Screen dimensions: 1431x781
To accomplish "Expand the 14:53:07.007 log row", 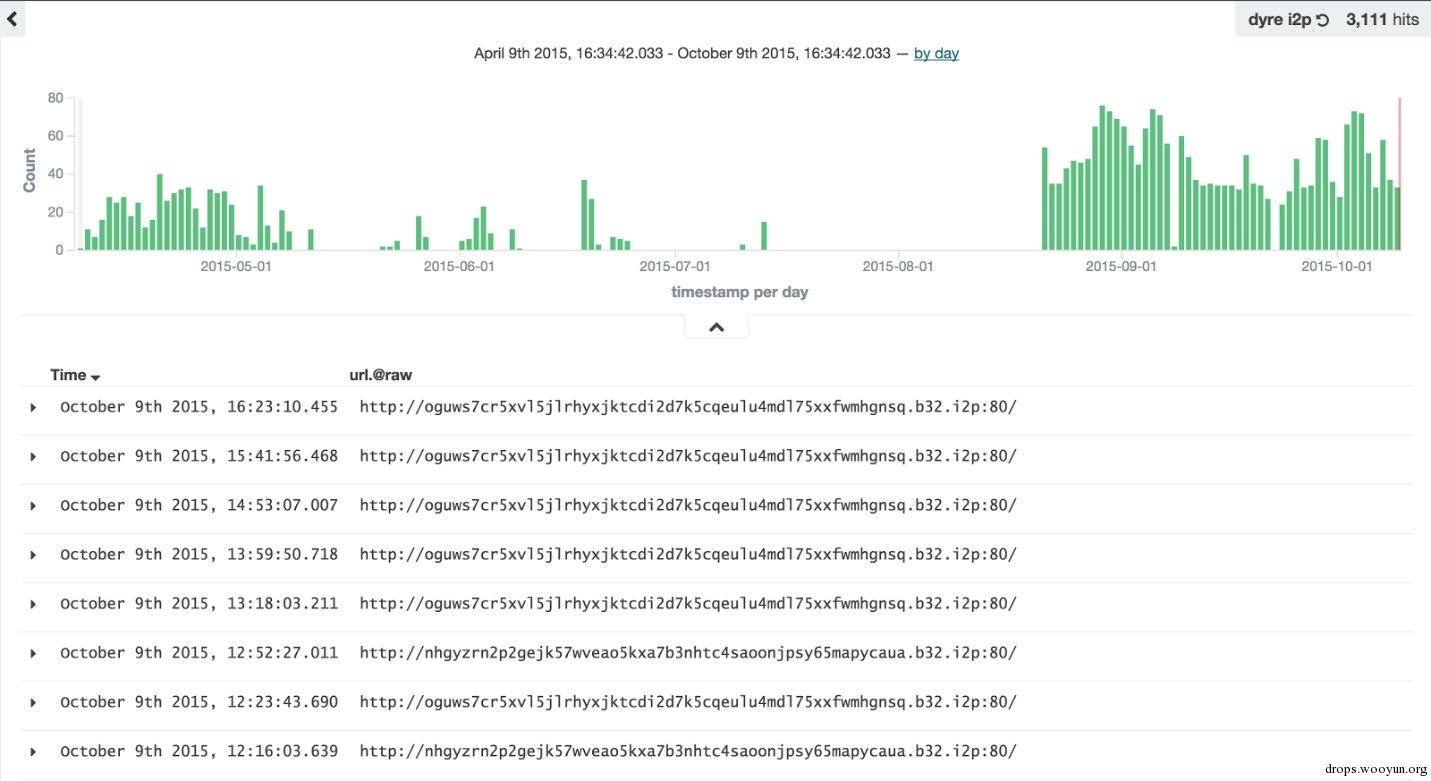I will (x=33, y=506).
